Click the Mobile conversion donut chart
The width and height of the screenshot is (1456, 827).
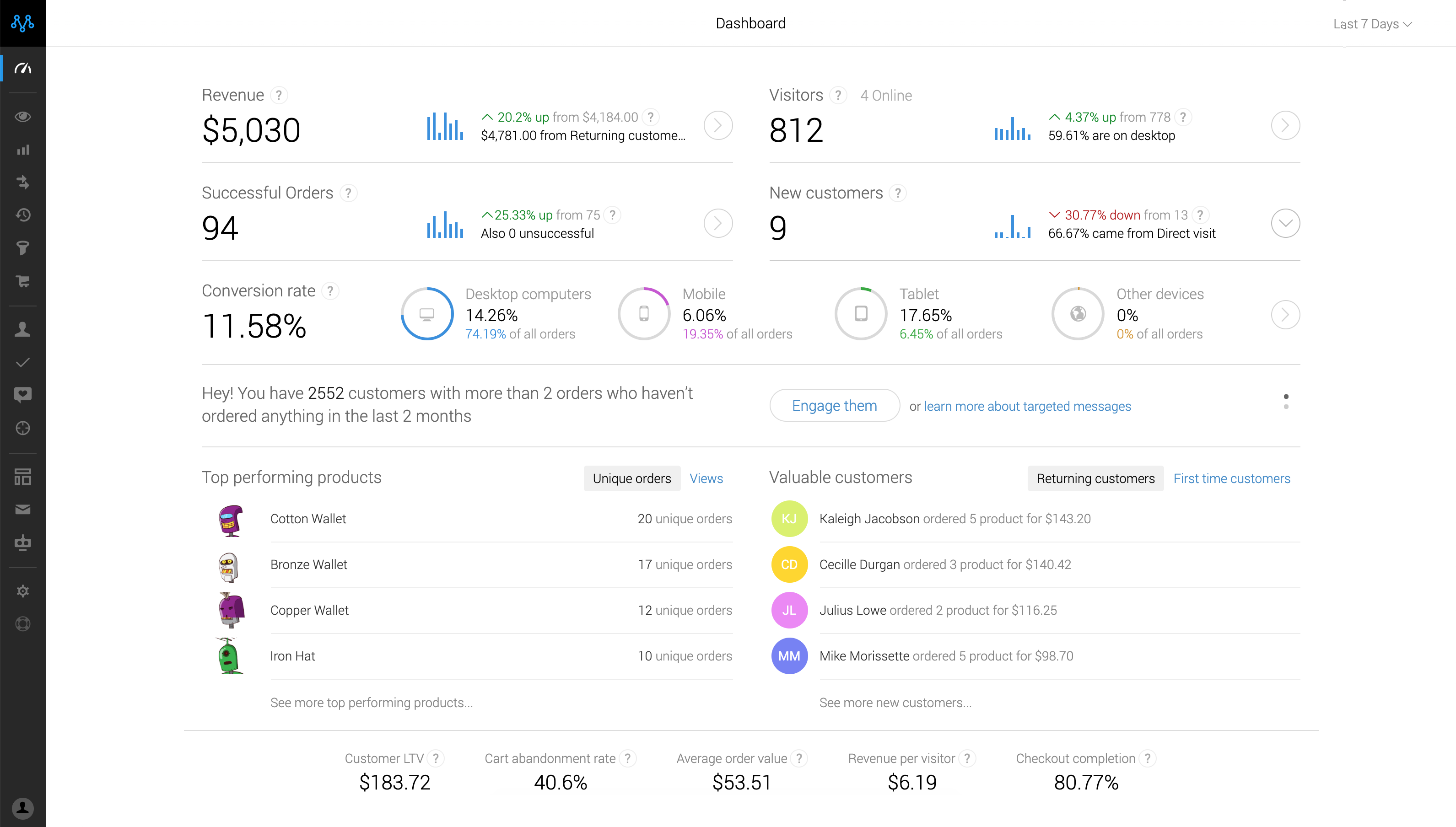[644, 313]
